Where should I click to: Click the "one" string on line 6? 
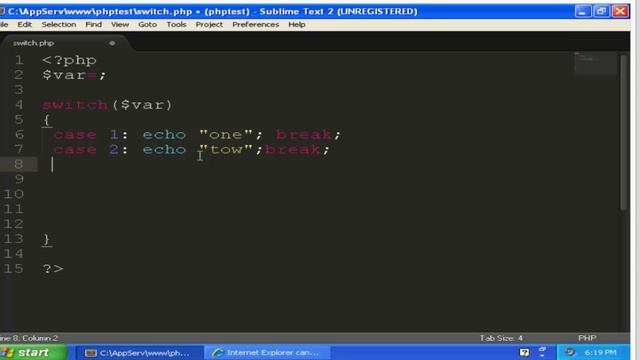(x=226, y=134)
